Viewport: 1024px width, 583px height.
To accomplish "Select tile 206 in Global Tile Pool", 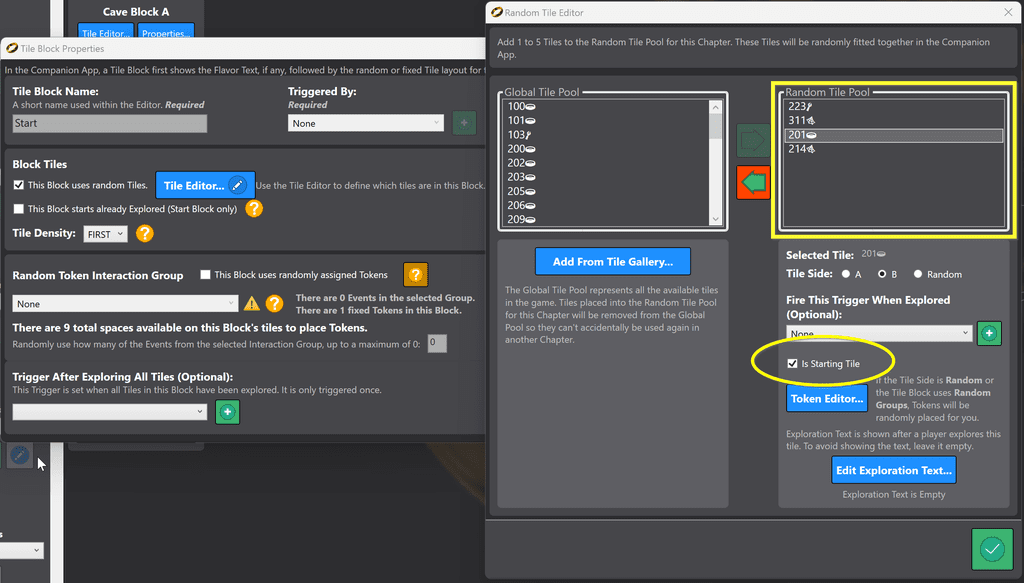I will point(606,205).
